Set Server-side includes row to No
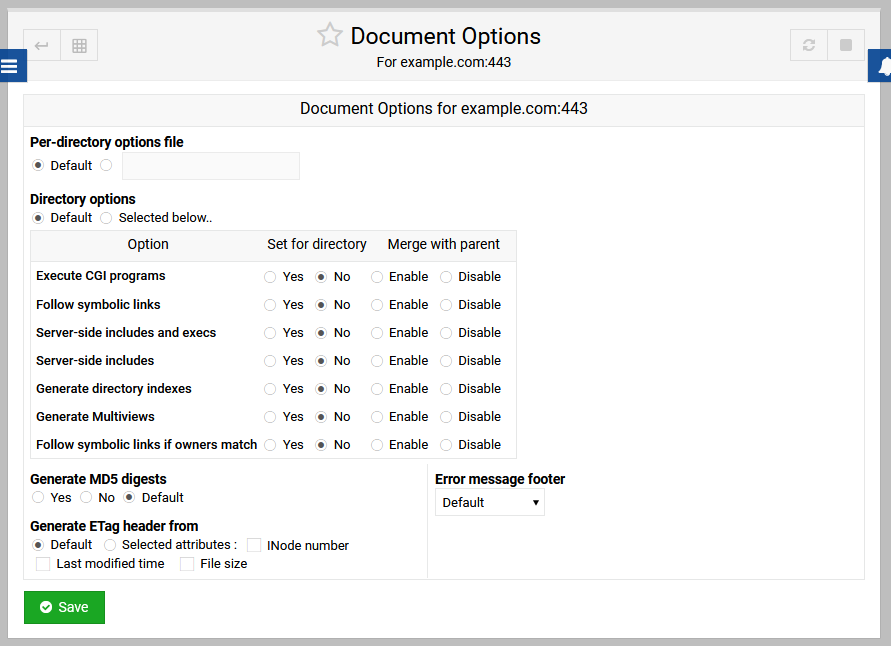The height and width of the screenshot is (646, 891). [321, 361]
